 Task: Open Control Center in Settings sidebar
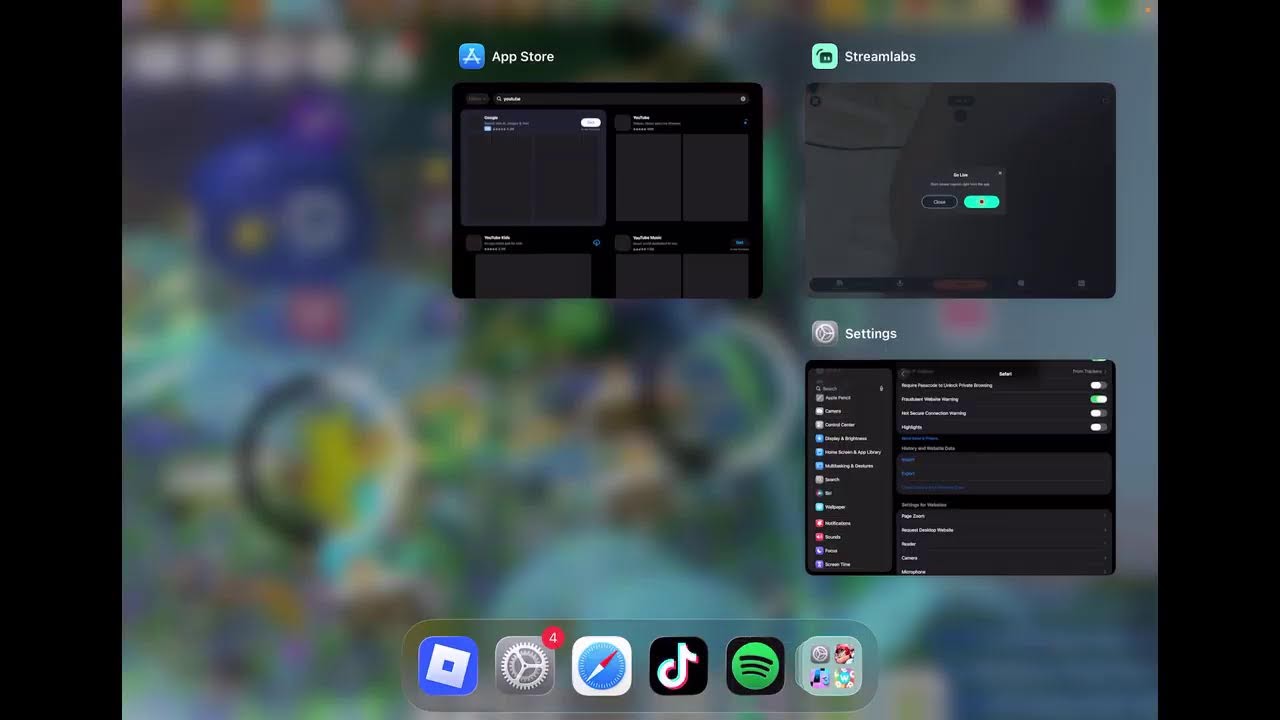tap(850, 425)
